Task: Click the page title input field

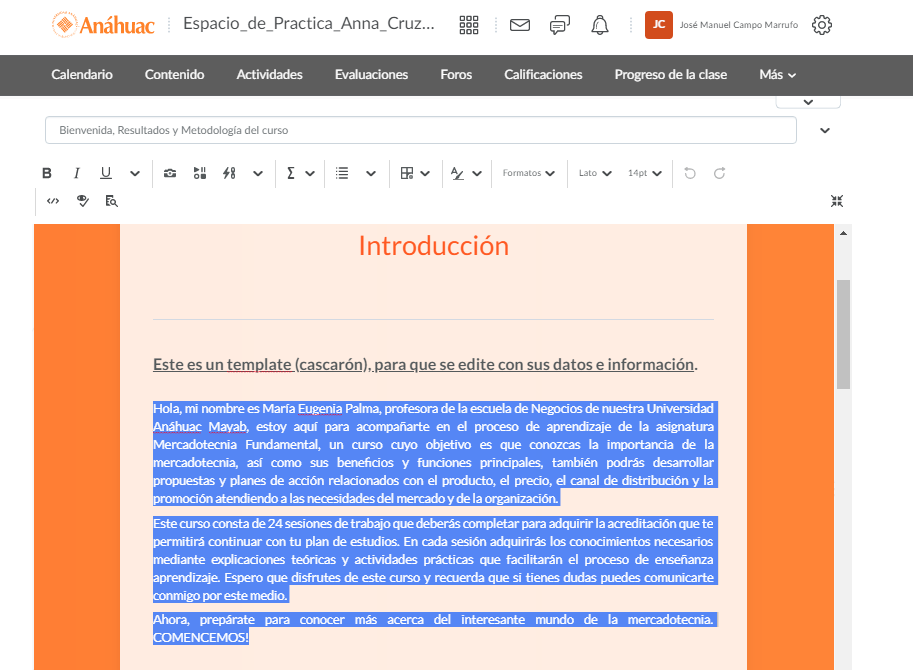Action: (x=420, y=130)
